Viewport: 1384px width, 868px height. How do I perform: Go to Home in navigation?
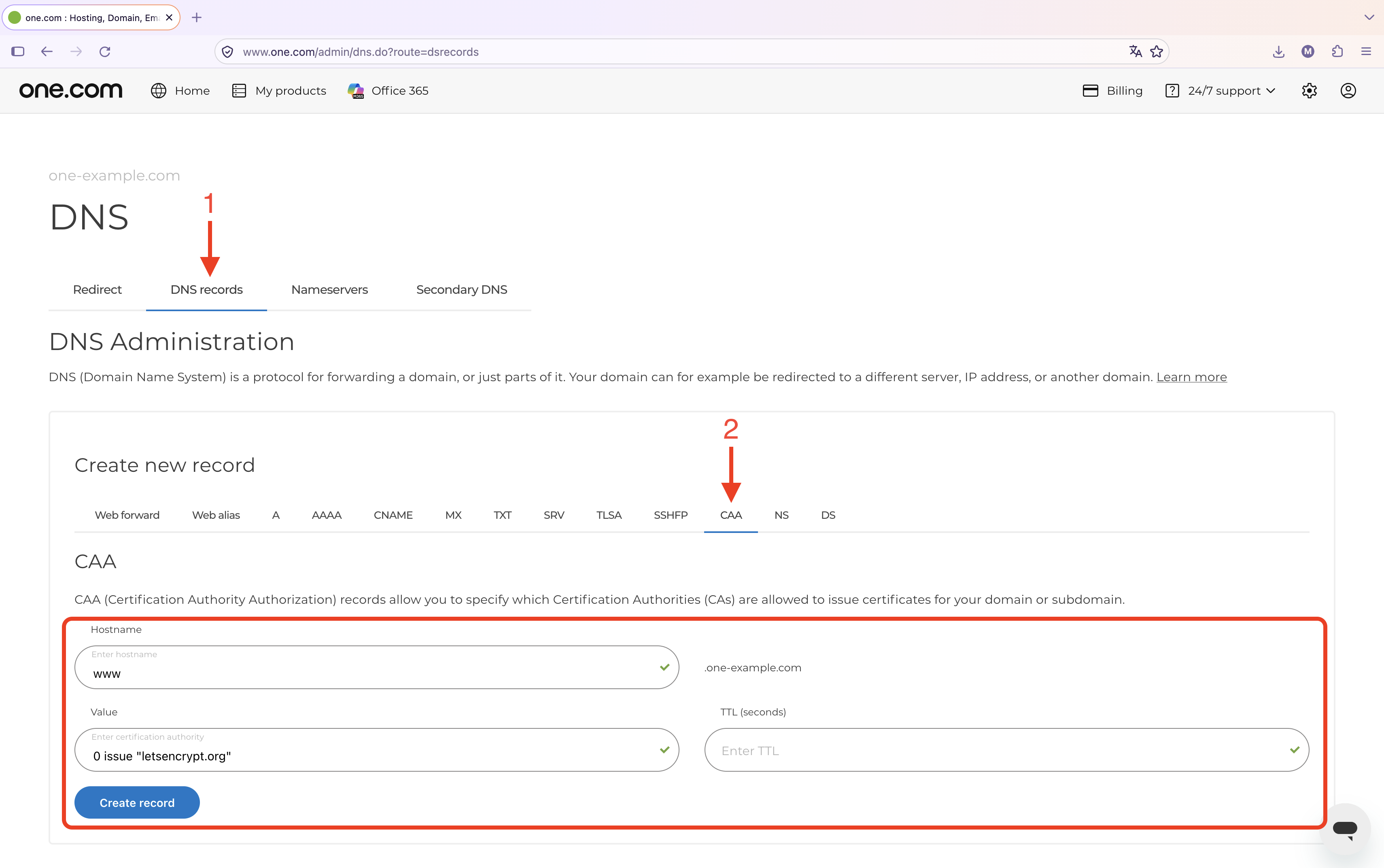[180, 91]
